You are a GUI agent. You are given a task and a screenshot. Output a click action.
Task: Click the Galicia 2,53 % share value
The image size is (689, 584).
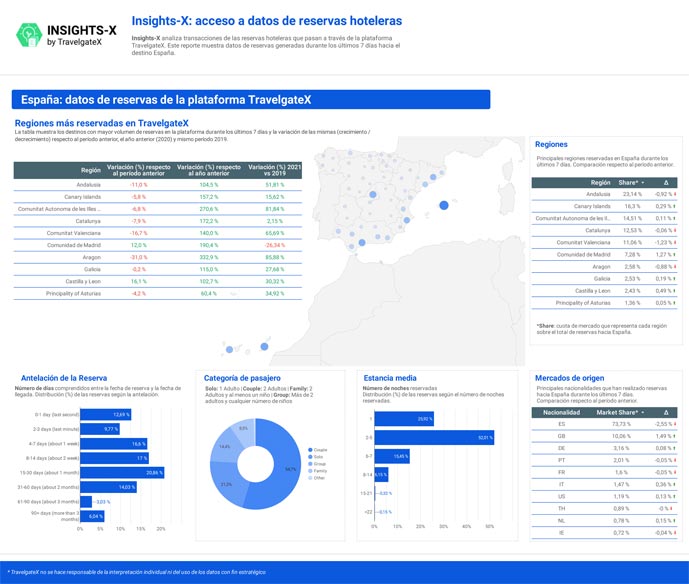pos(632,279)
